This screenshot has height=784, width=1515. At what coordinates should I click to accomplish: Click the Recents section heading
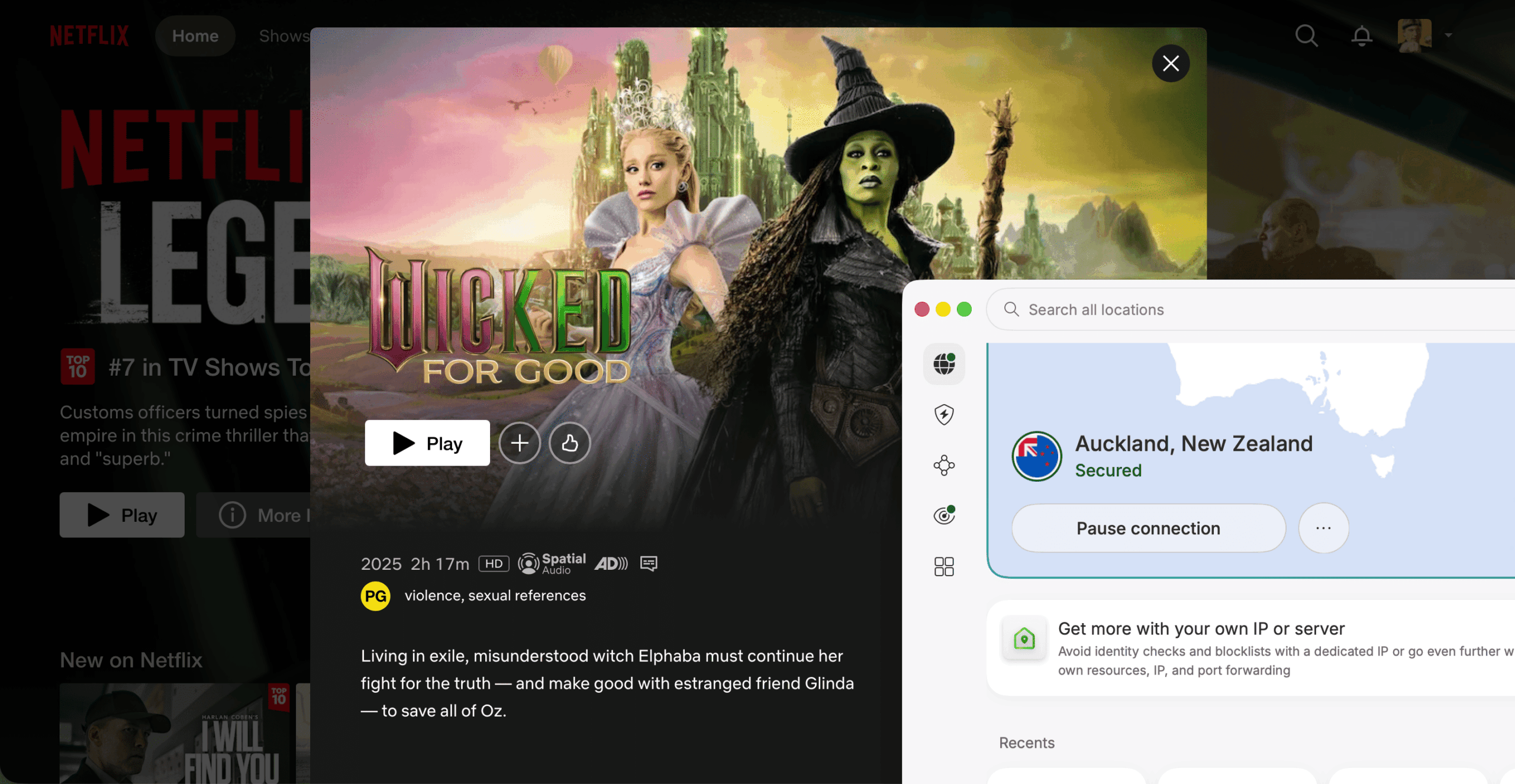click(1026, 743)
